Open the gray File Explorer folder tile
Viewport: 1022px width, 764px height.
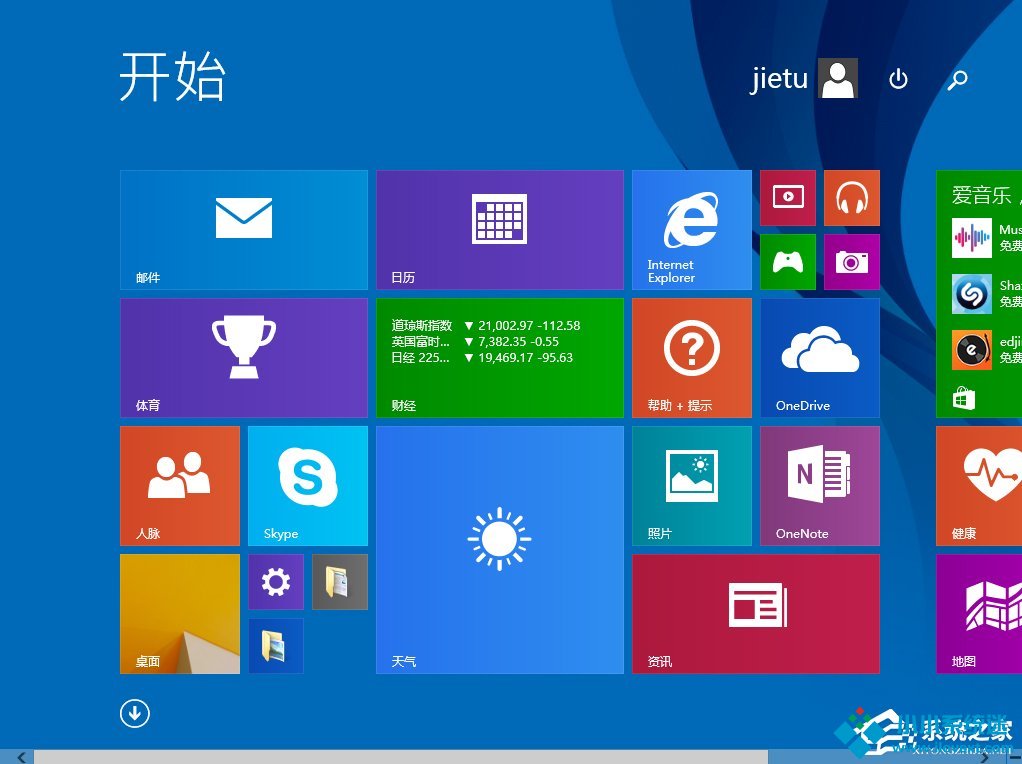coord(340,581)
